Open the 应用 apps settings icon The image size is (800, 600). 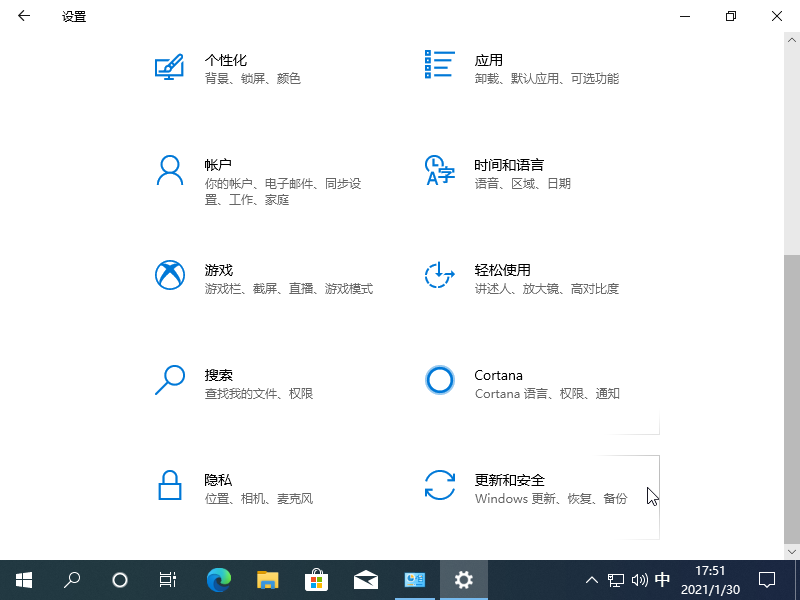pos(440,64)
